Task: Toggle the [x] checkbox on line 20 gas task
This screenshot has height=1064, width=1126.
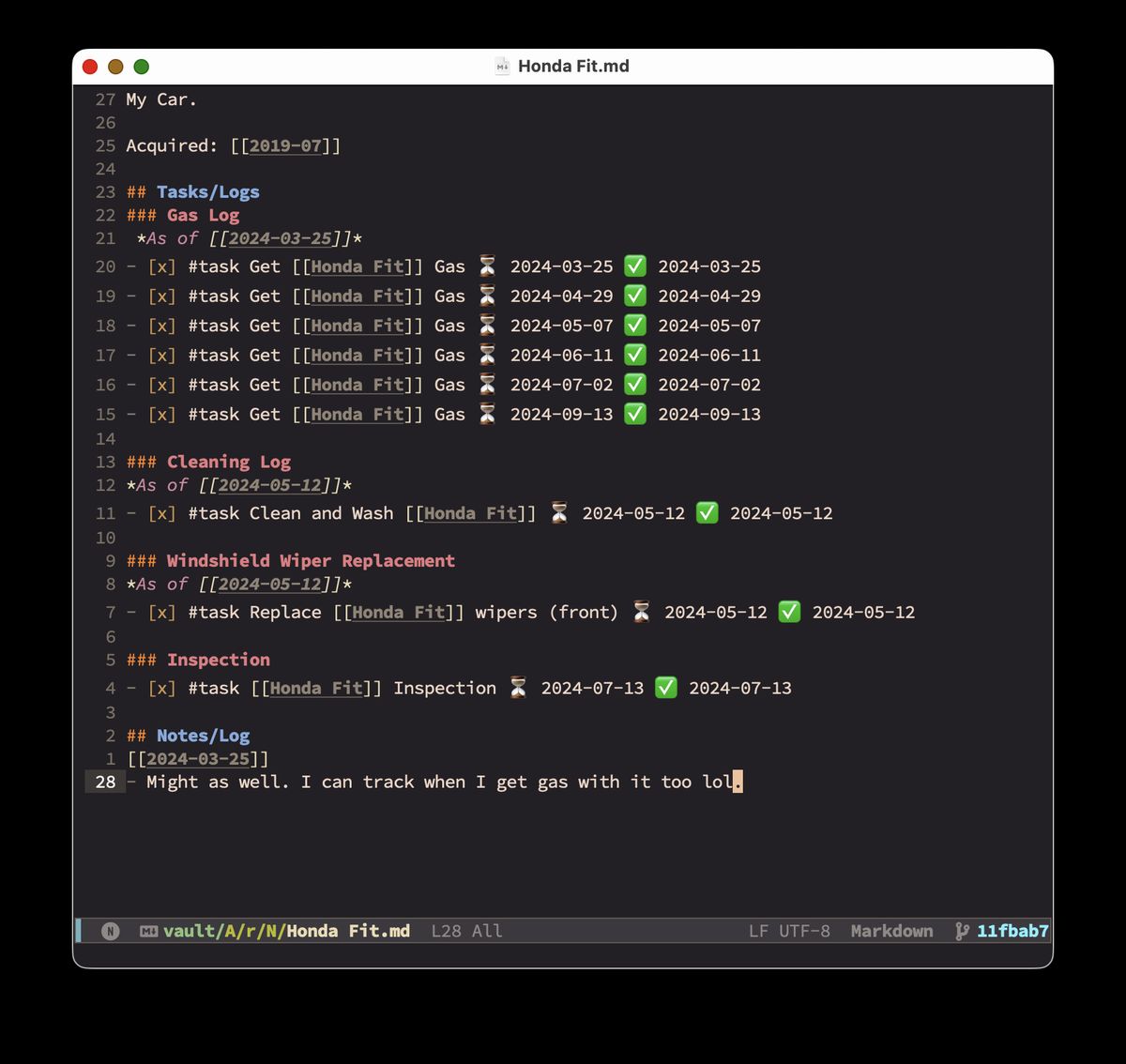Action: (x=162, y=266)
